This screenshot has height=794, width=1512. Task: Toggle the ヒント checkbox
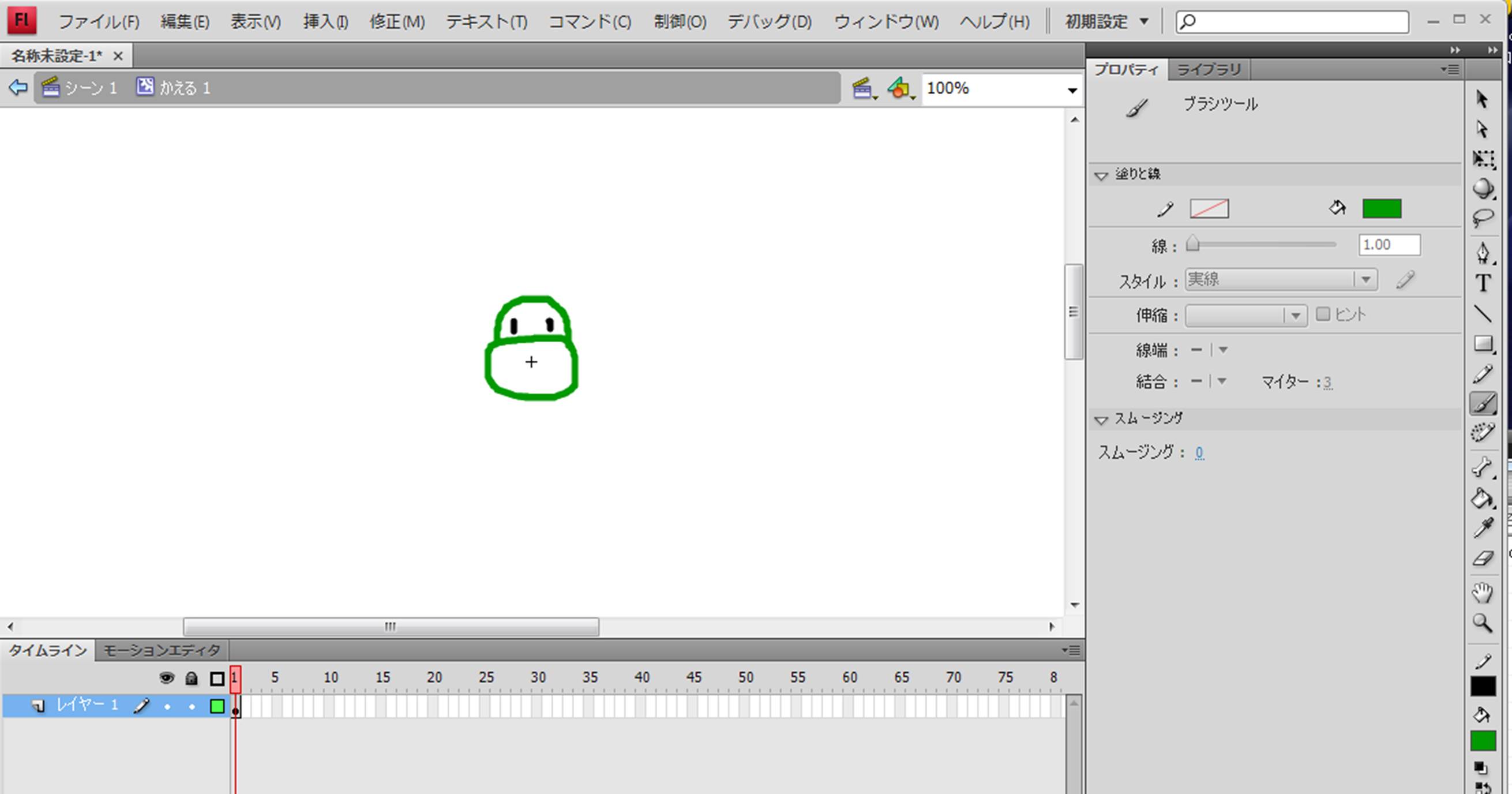(x=1322, y=314)
